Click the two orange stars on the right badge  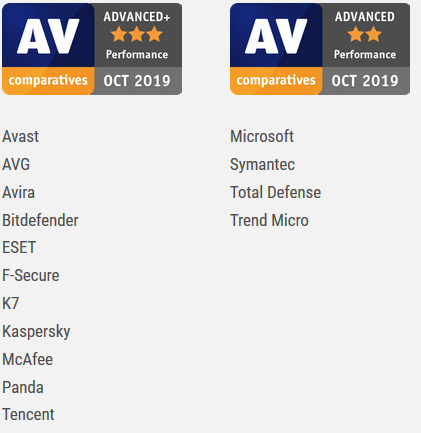(x=365, y=34)
